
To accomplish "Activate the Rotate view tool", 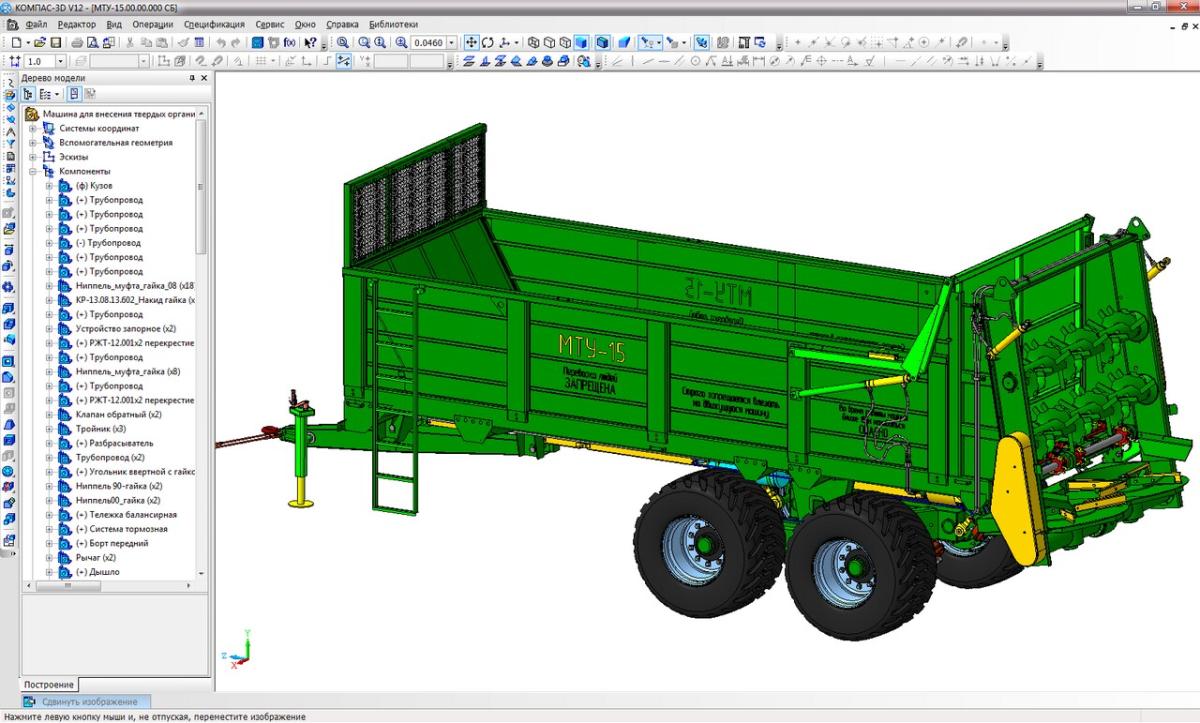I will click(x=487, y=43).
